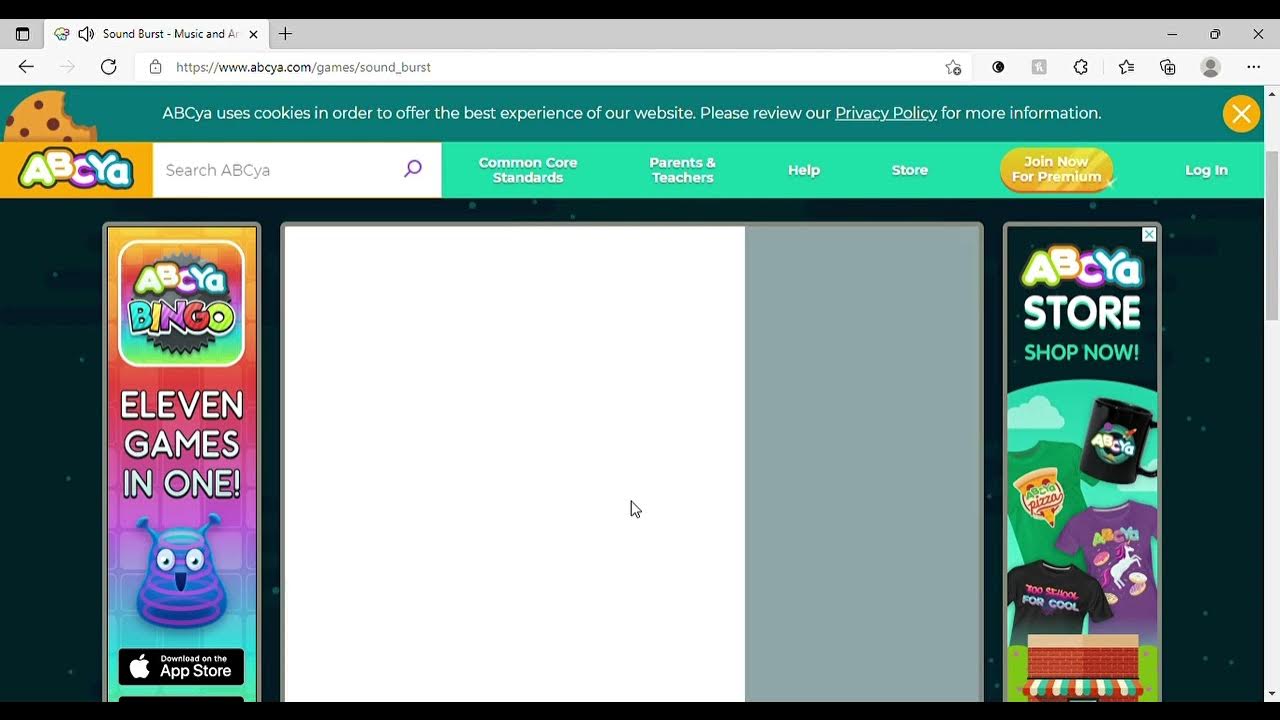
Task: Add this page to favorites star
Action: pyautogui.click(x=953, y=67)
